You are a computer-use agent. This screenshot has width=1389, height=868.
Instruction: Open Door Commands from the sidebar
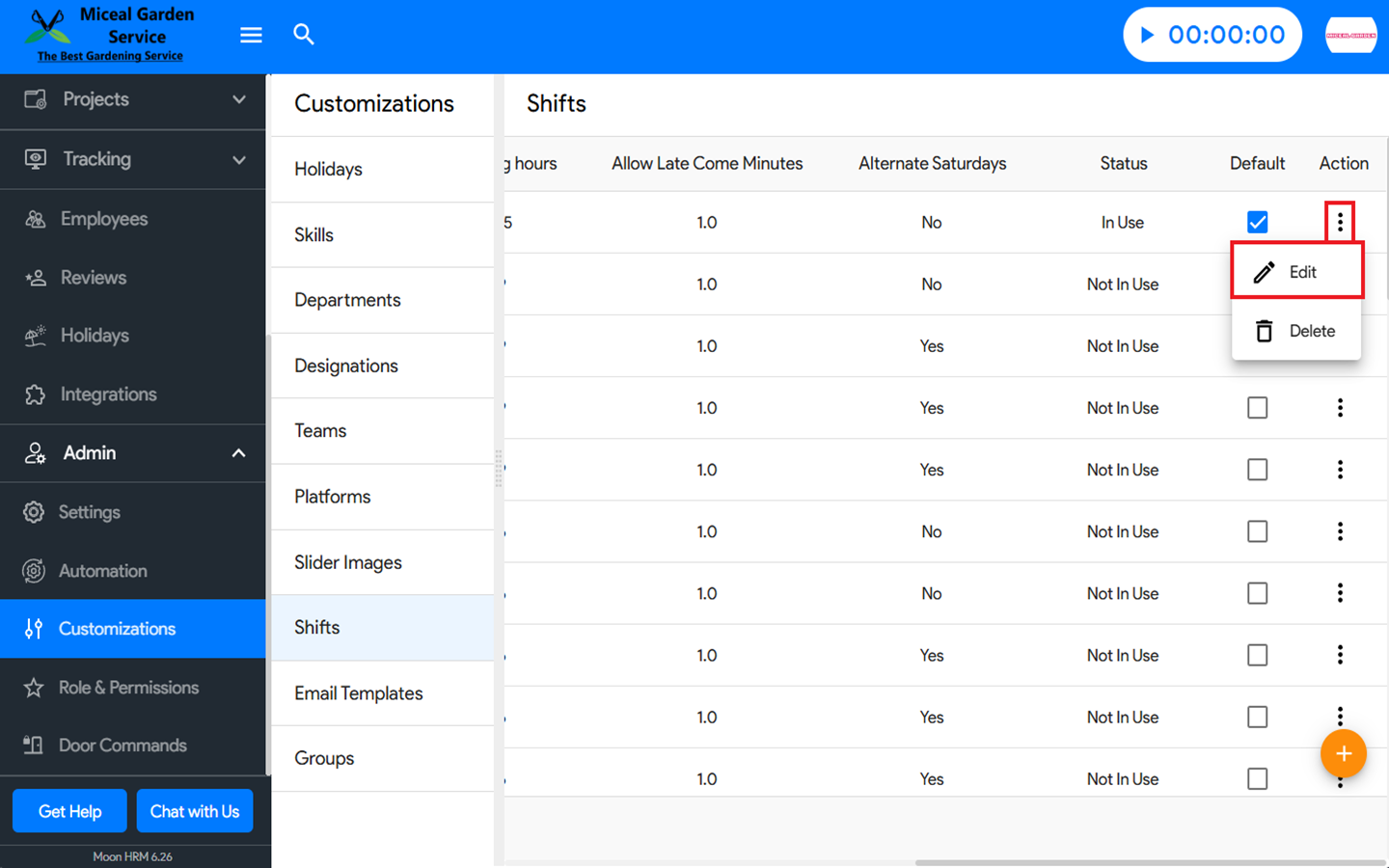123,746
